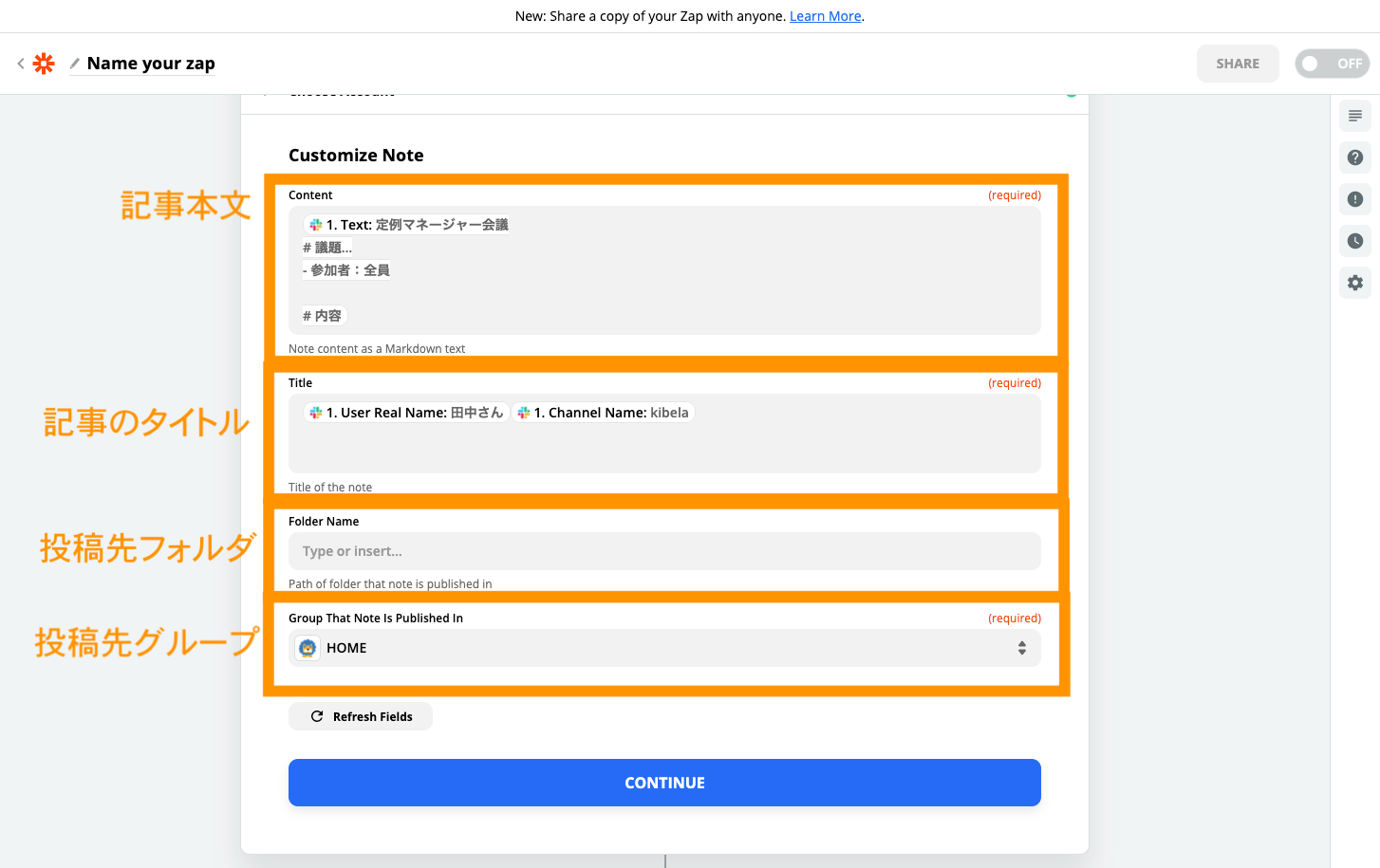
Task: Open the task history clock icon
Action: tap(1354, 241)
